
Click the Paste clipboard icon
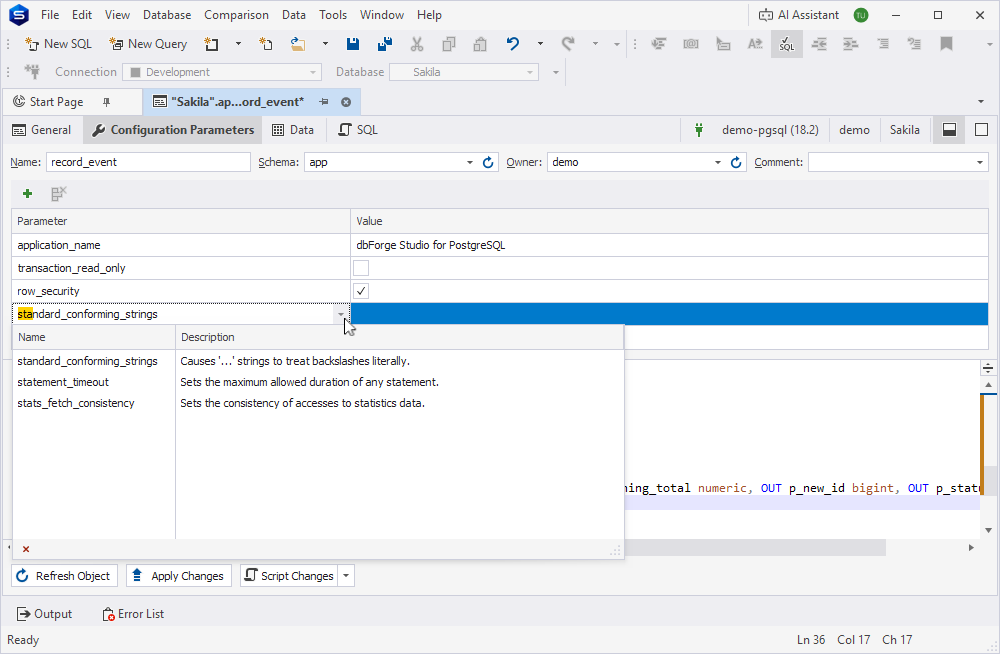click(x=480, y=44)
